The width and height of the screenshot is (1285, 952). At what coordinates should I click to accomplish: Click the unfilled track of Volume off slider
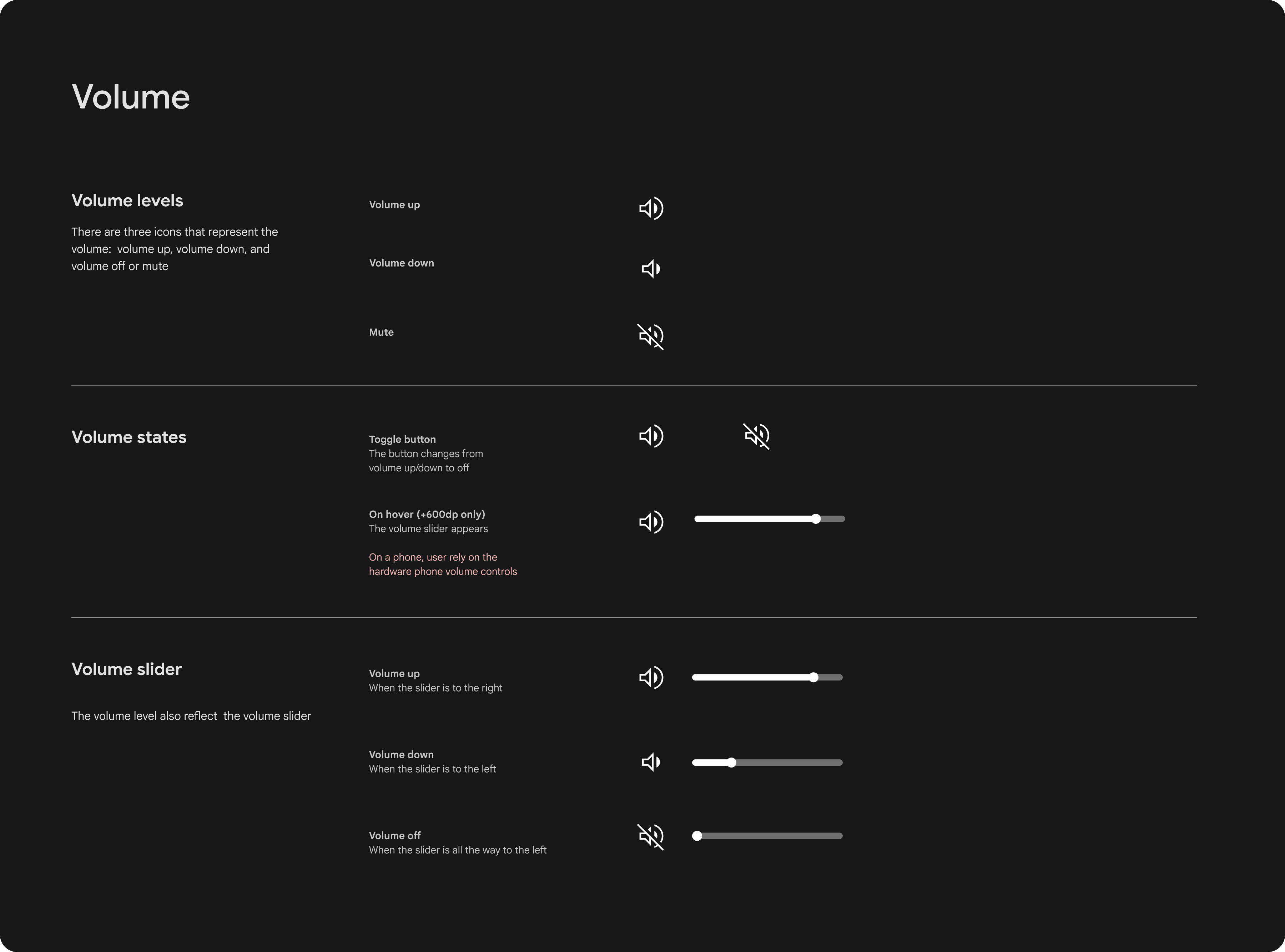click(x=772, y=836)
